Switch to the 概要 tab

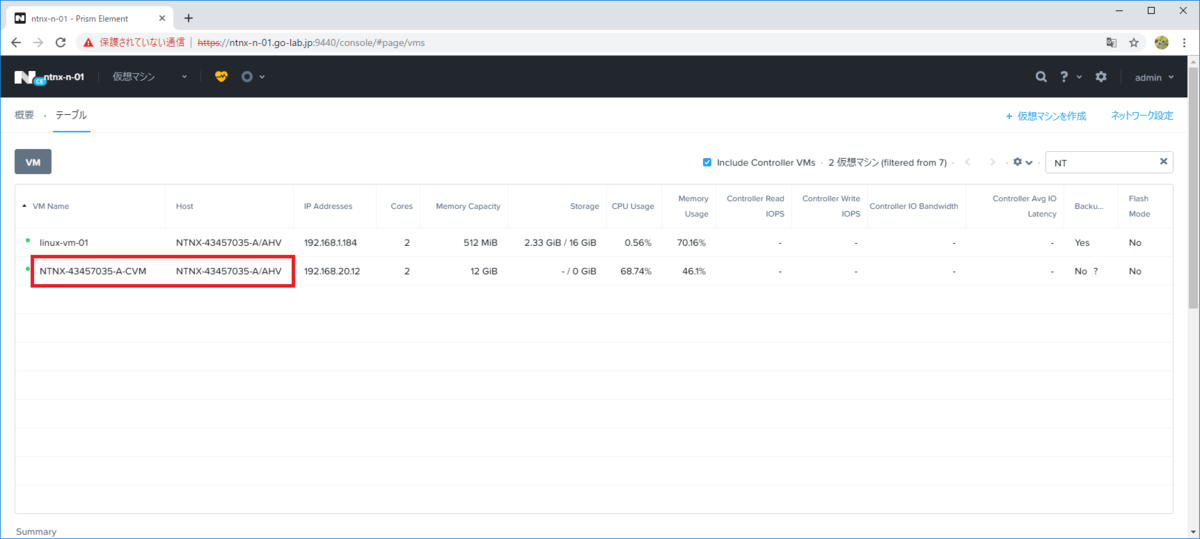[x=24, y=115]
